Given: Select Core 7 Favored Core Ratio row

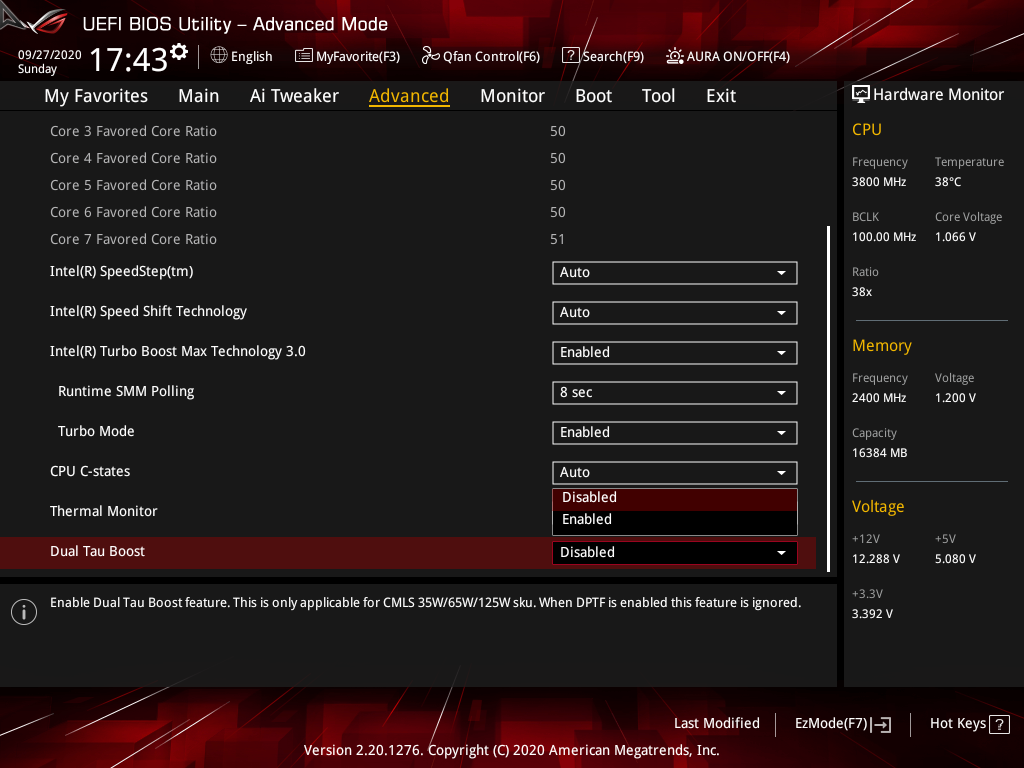Looking at the screenshot, I should 408,239.
